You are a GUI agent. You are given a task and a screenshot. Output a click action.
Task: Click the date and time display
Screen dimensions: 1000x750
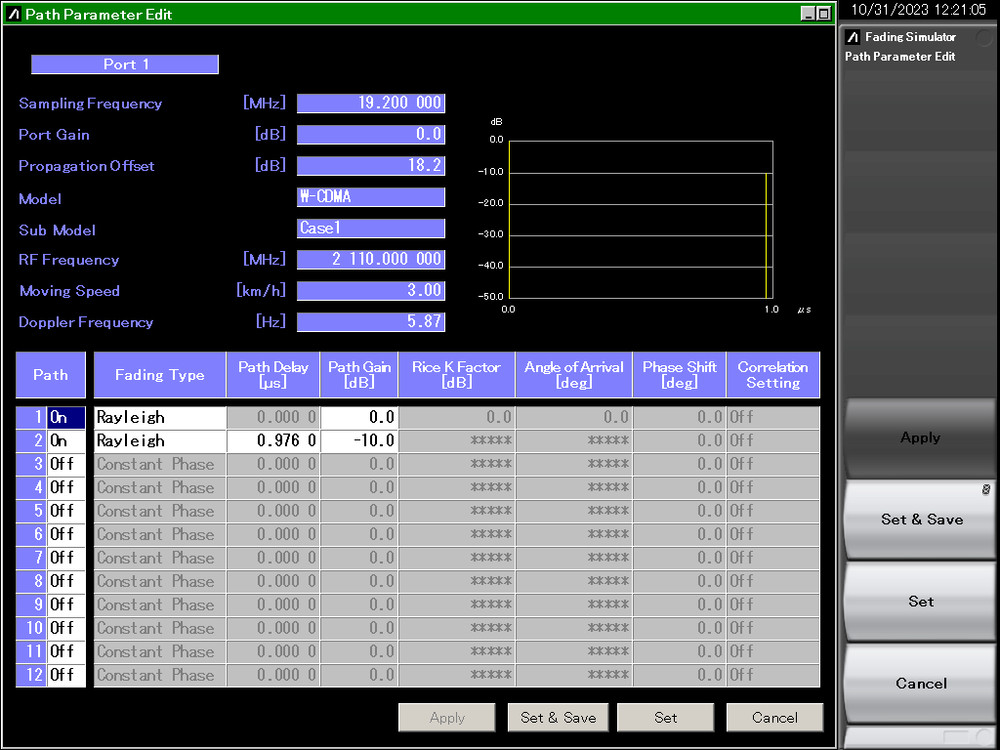[x=918, y=10]
